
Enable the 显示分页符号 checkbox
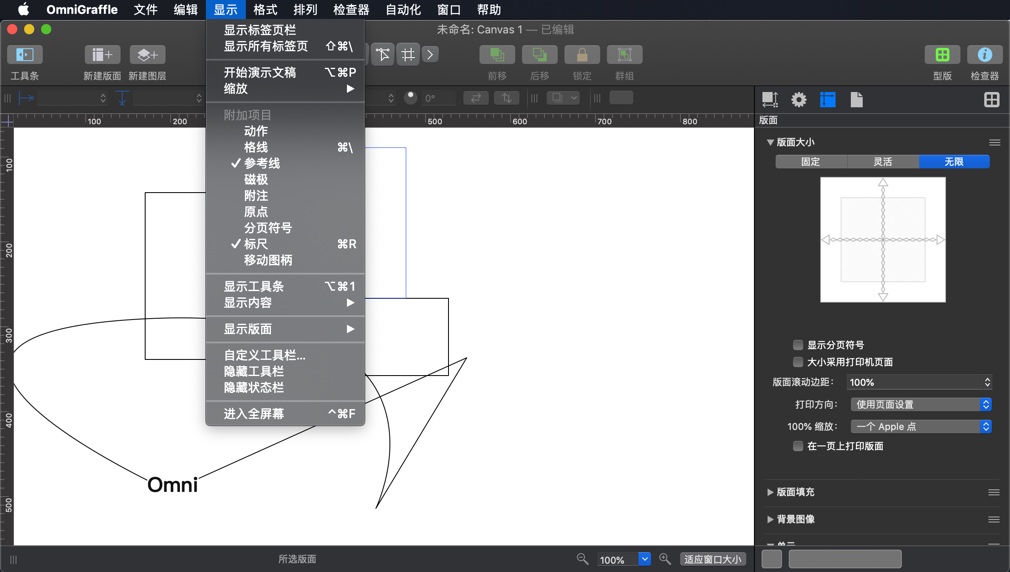coord(798,345)
